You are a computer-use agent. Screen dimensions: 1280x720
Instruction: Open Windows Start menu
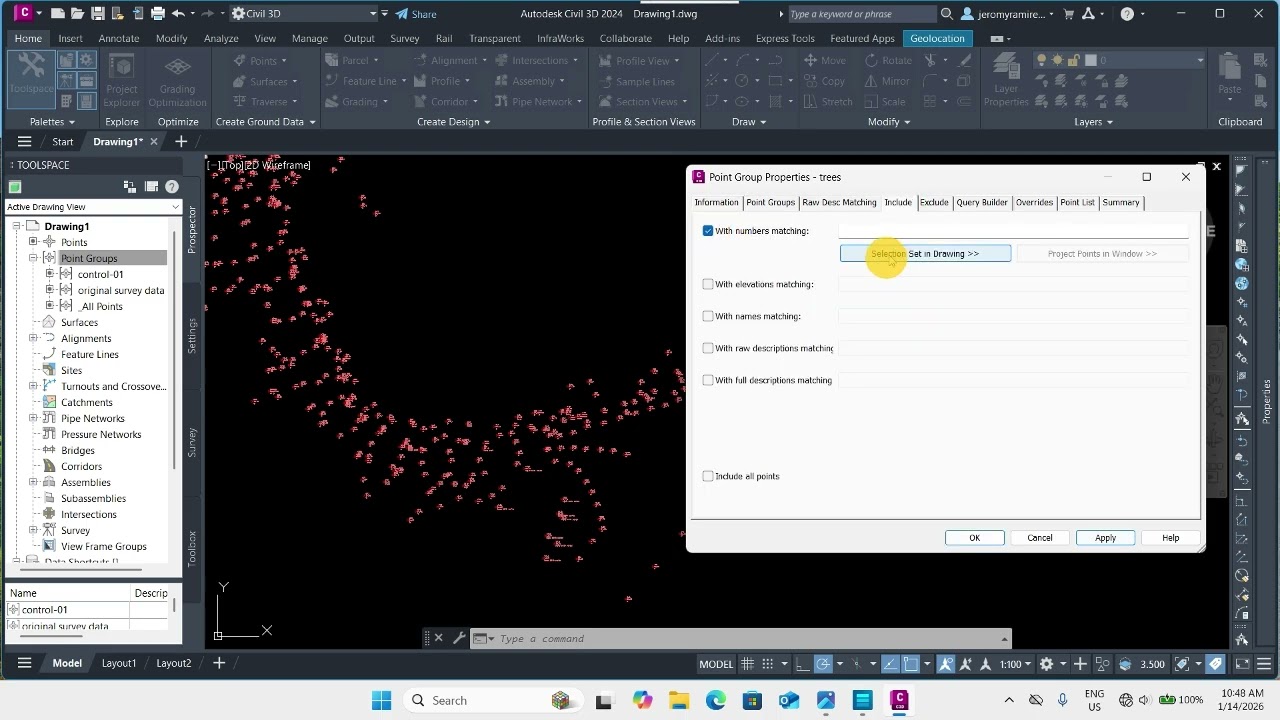coord(381,700)
